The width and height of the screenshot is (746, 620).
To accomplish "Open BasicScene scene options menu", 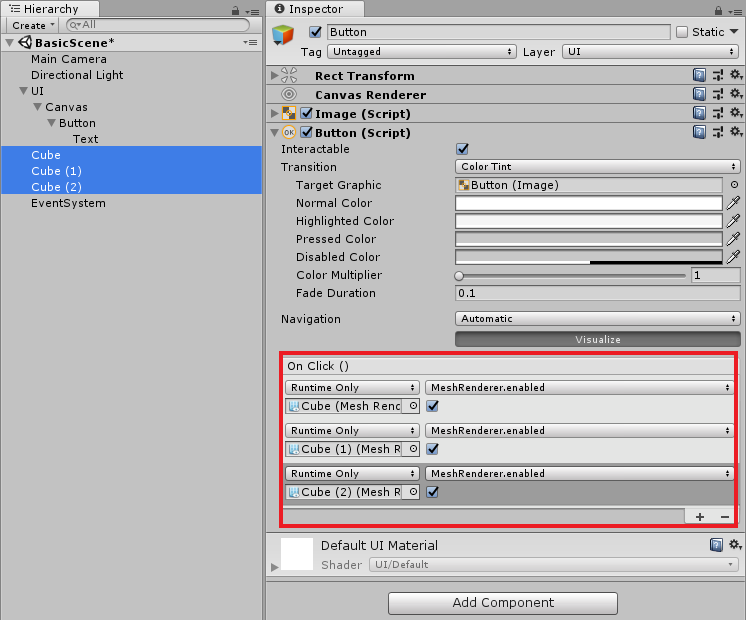I will tap(250, 42).
